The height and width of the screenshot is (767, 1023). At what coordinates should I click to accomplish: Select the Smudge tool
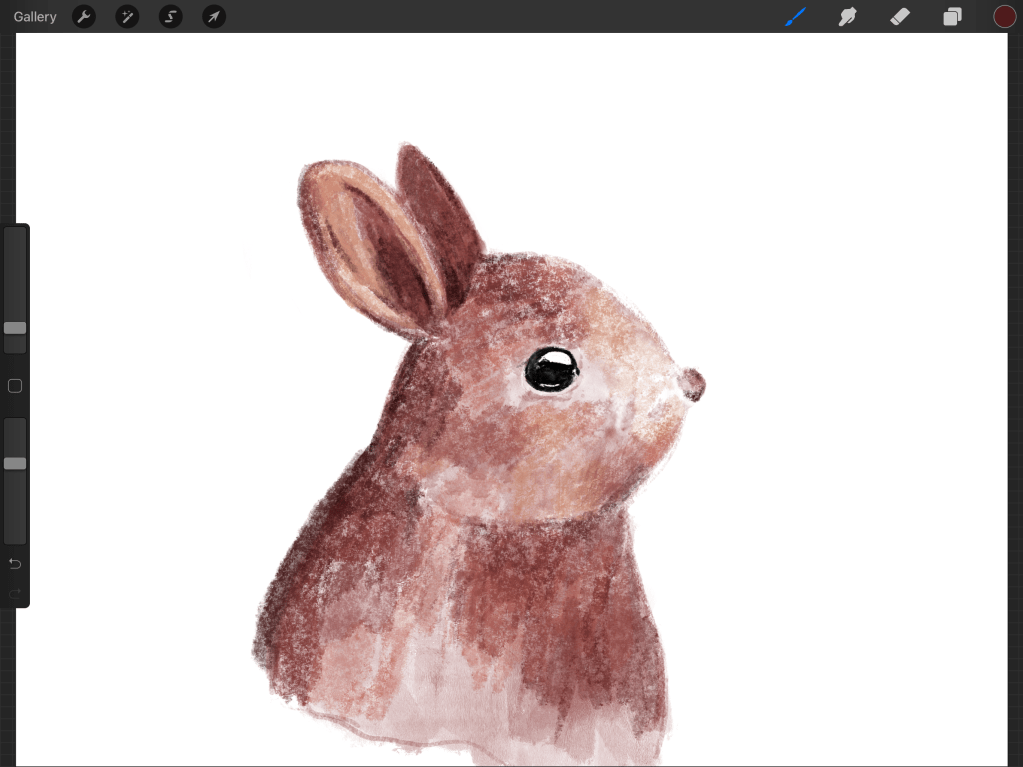pos(848,17)
